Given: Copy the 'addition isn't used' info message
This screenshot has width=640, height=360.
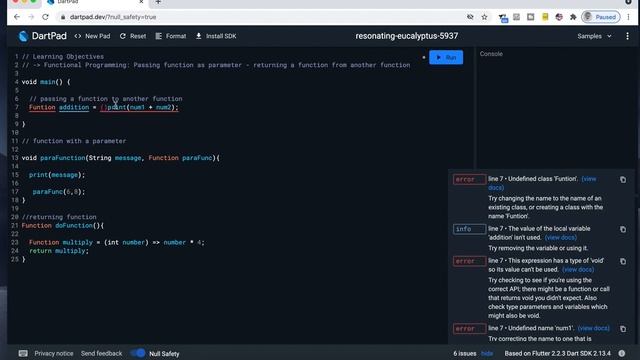Looking at the screenshot, I should pos(623,229).
